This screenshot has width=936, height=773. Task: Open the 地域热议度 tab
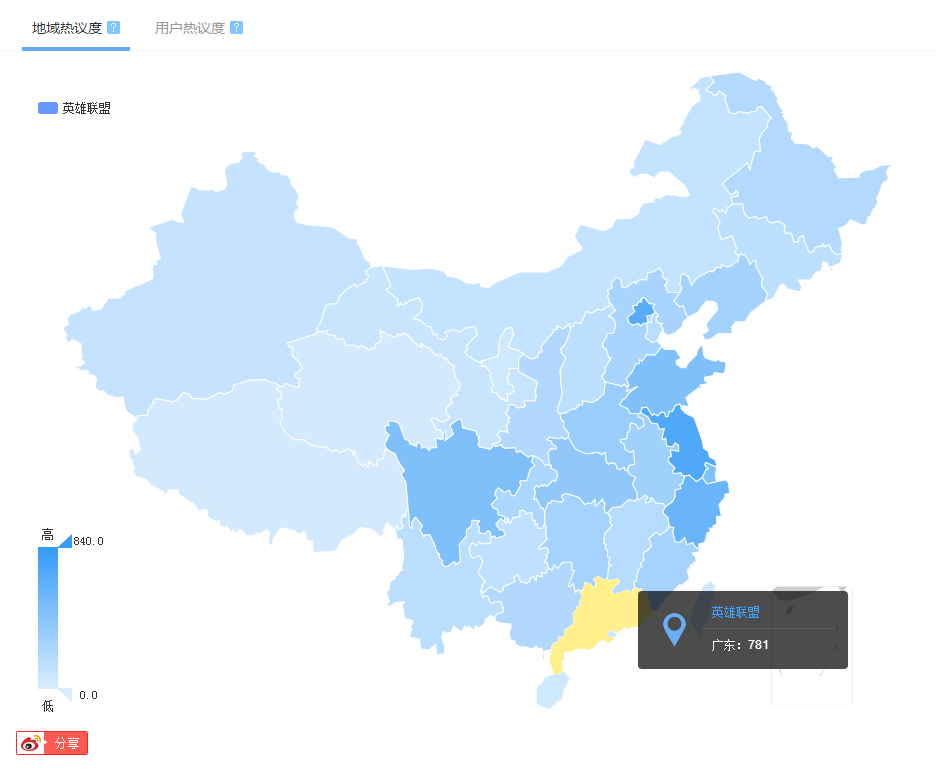pyautogui.click(x=67, y=28)
